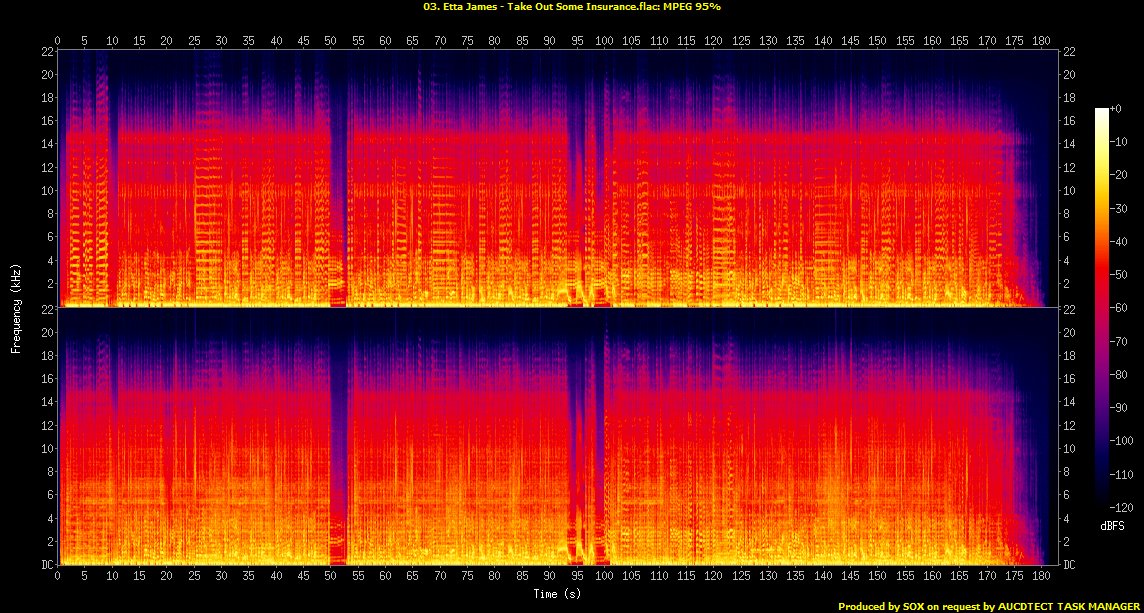Click the '-80' color scale label

coord(1118,374)
